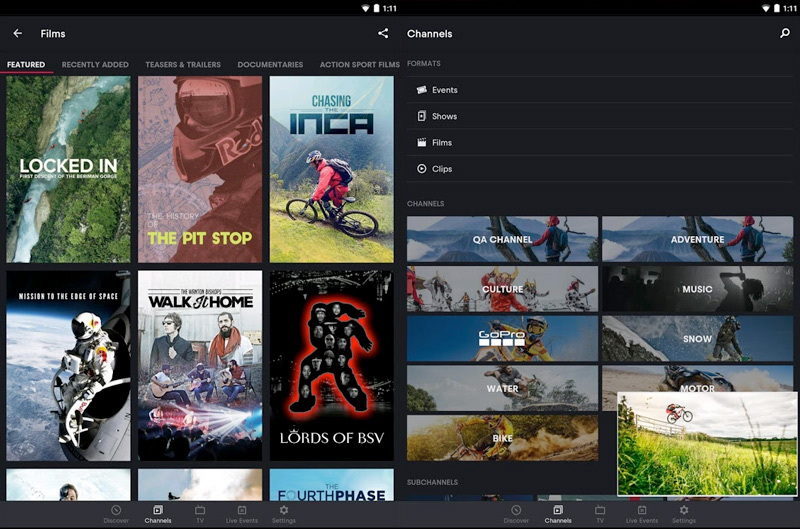Switch to the Recently Added tab

[95, 65]
